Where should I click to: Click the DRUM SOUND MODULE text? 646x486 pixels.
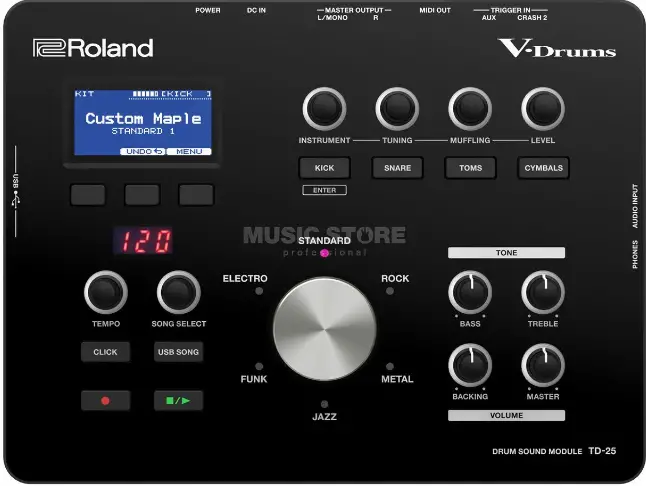coord(537,451)
